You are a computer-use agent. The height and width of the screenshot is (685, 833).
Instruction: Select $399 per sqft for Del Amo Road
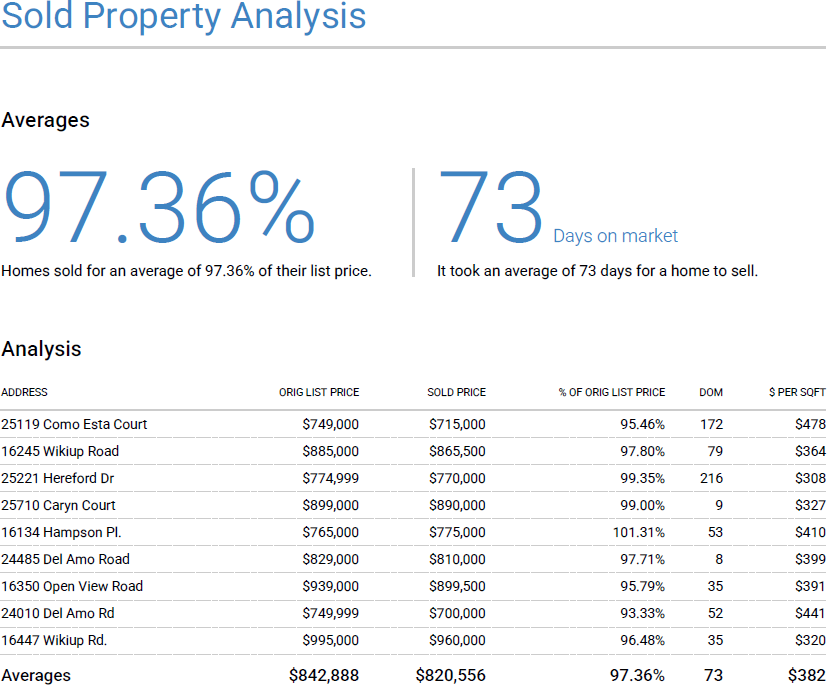click(810, 560)
